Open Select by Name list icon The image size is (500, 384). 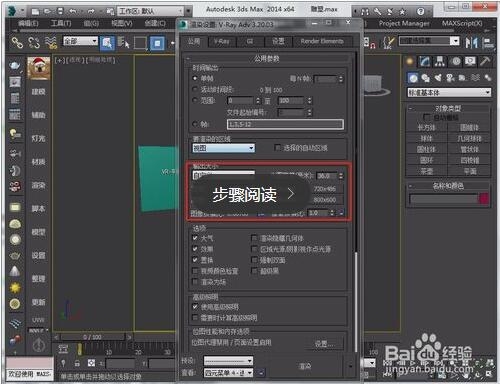(x=123, y=43)
